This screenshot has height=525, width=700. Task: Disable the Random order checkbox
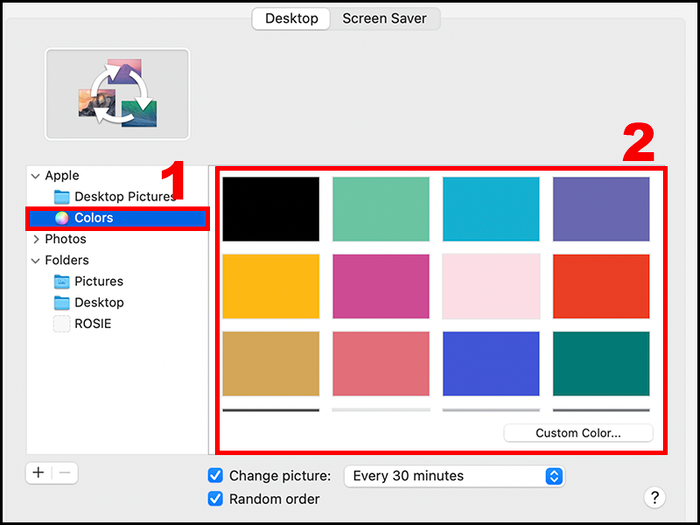[215, 499]
